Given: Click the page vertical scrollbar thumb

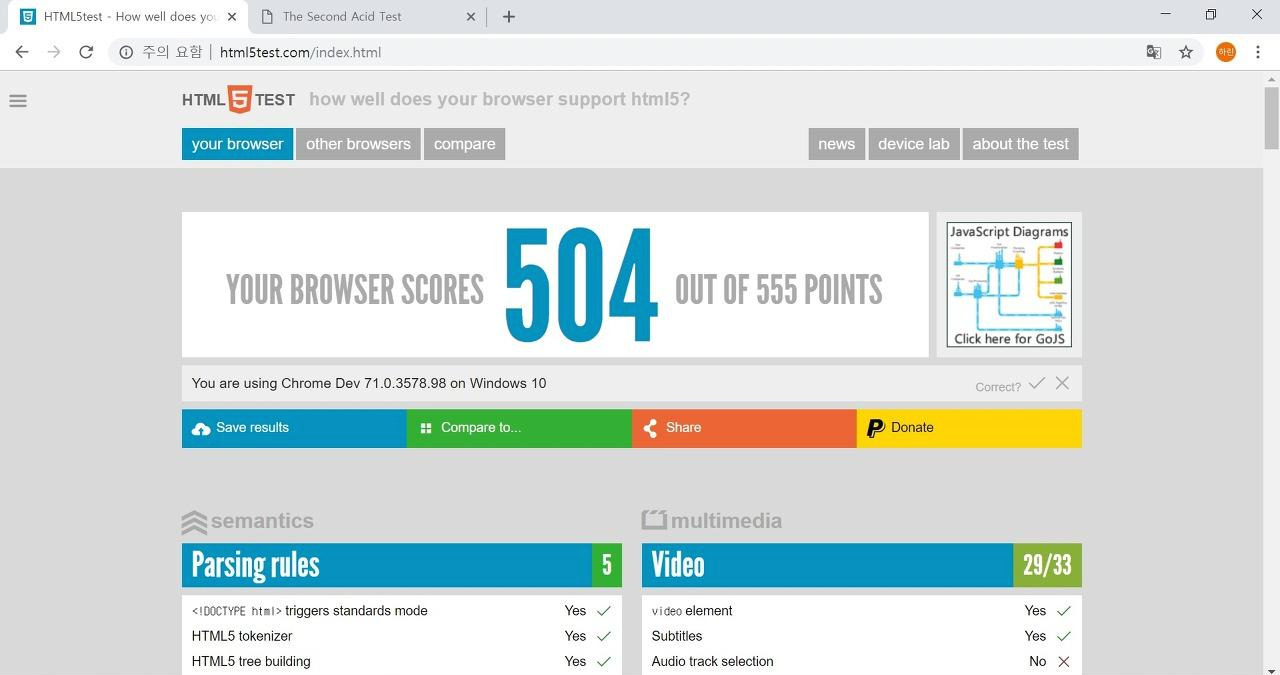Looking at the screenshot, I should [1271, 118].
